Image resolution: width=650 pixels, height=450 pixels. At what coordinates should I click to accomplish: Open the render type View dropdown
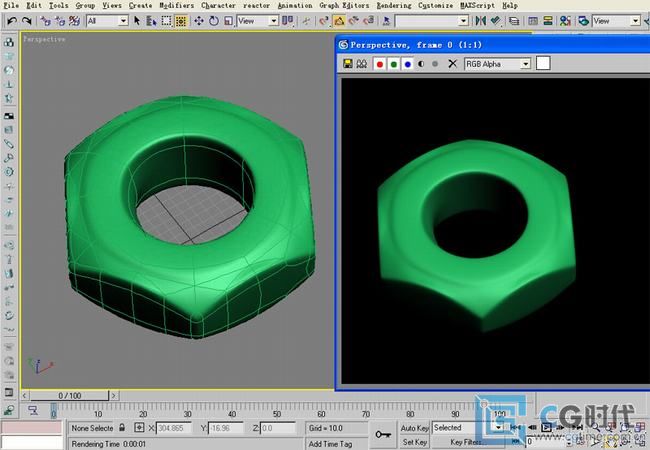pyautogui.click(x=616, y=21)
